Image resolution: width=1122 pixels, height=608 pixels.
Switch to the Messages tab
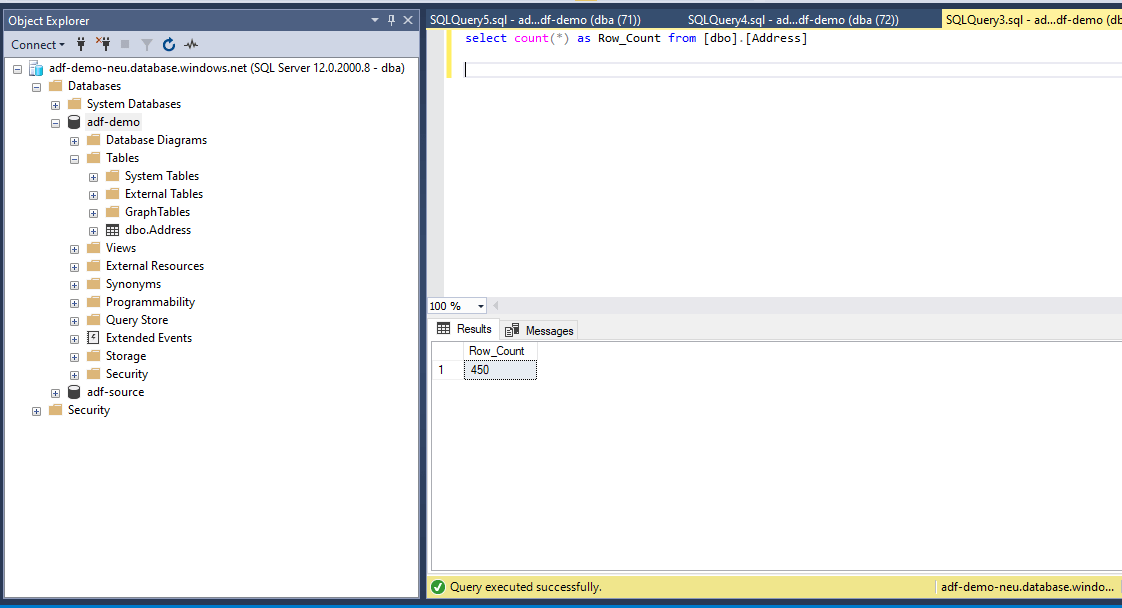(539, 330)
